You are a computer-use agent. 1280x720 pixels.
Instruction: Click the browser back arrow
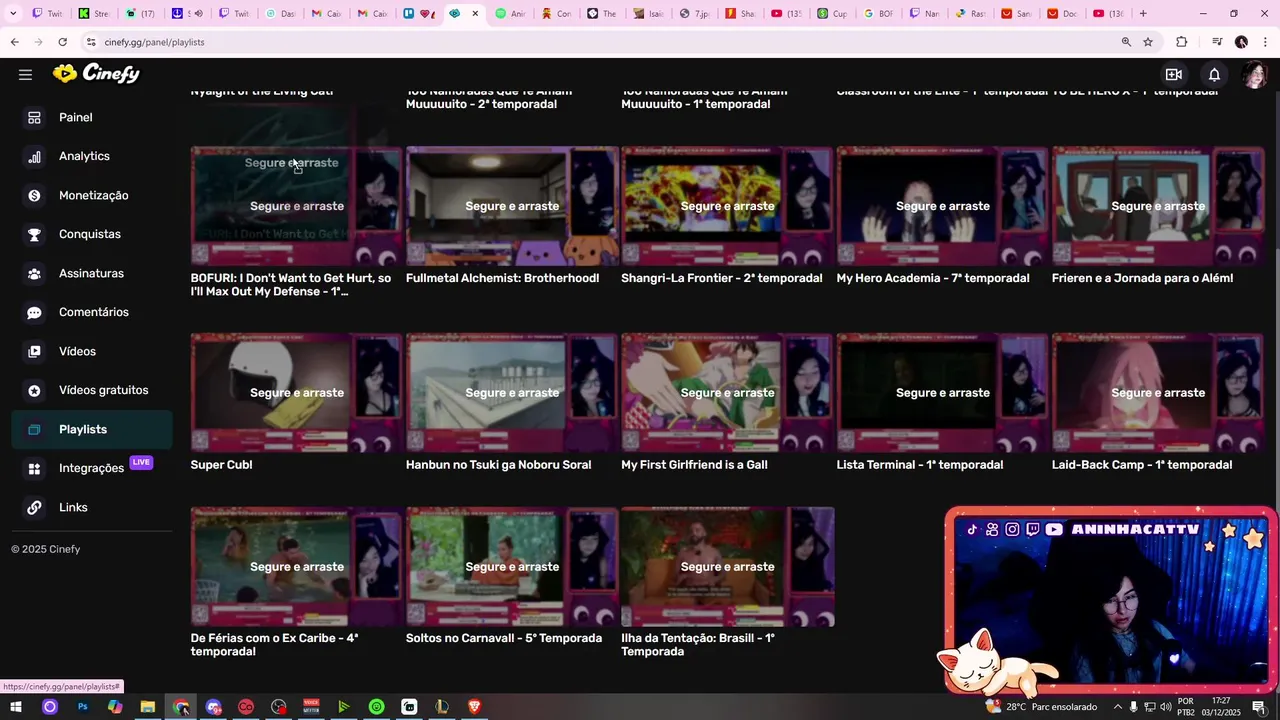click(x=14, y=42)
